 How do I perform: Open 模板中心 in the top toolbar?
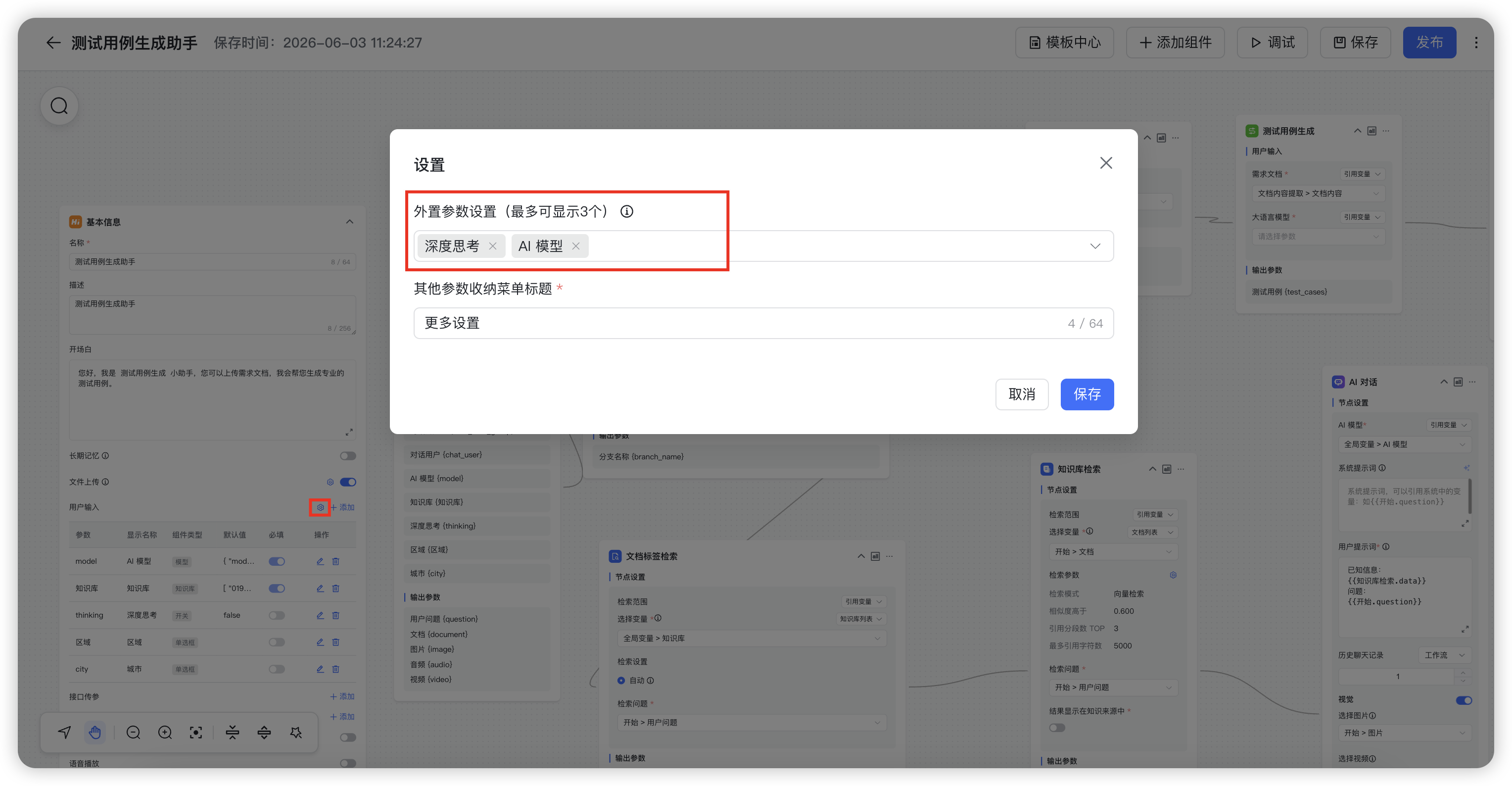[1064, 42]
